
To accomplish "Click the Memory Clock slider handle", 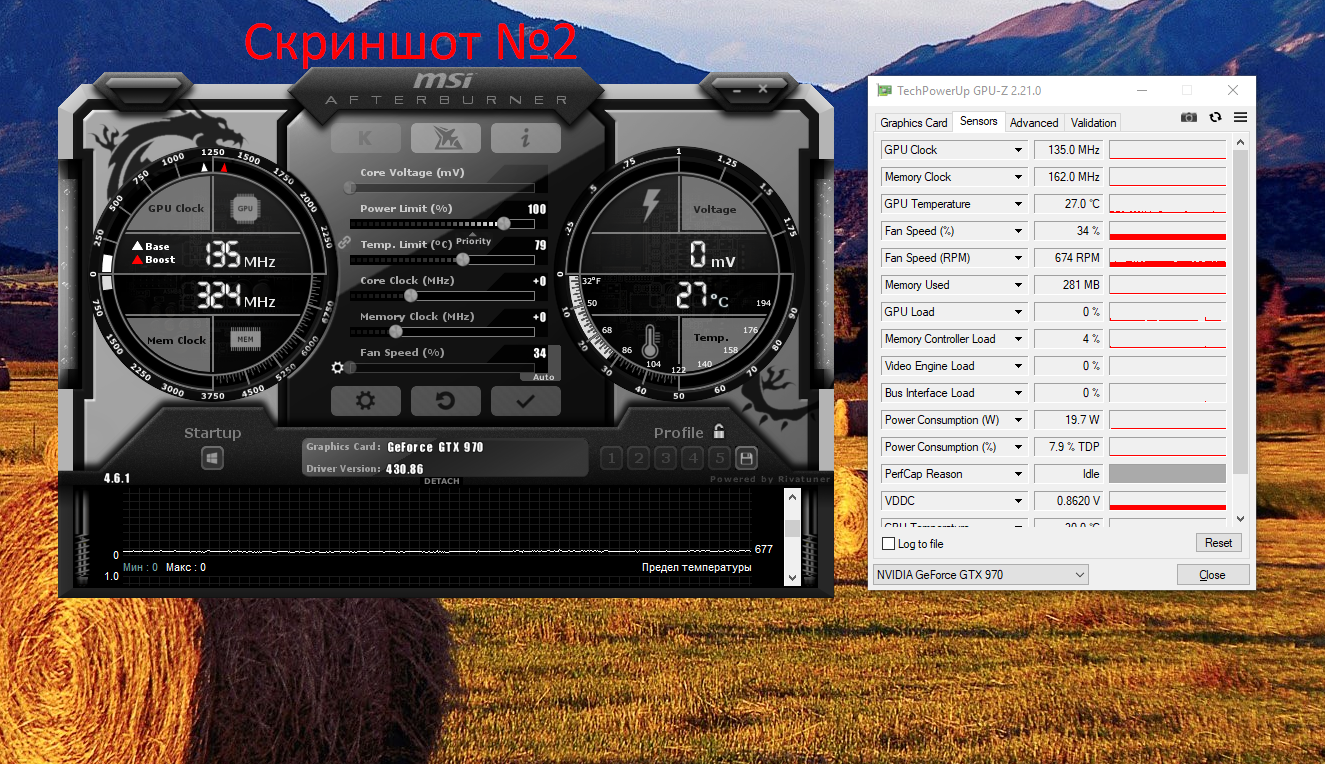I will tap(396, 332).
